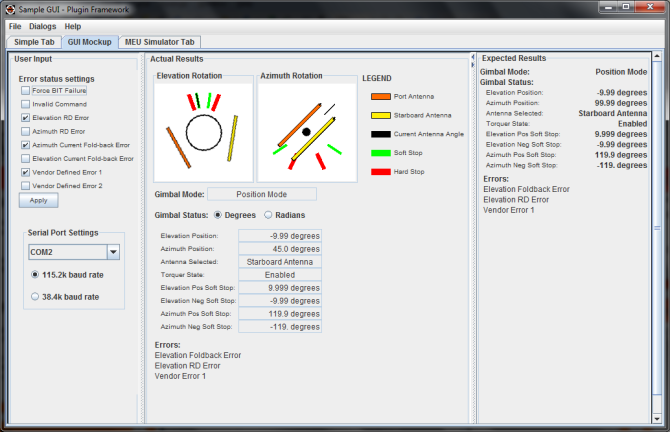Open the File menu
This screenshot has height=432, width=670.
coord(15,26)
